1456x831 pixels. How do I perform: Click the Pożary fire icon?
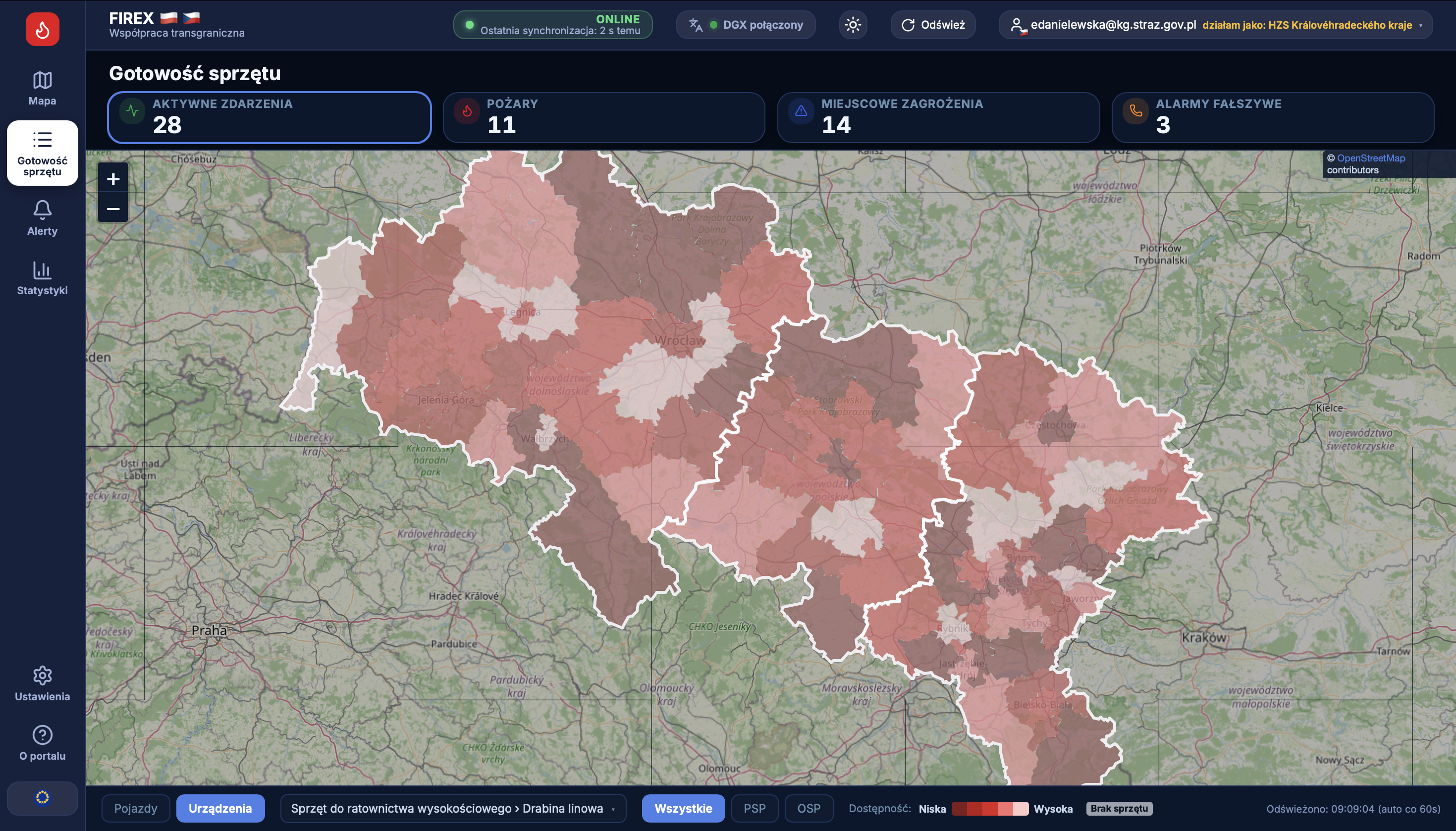click(x=467, y=111)
